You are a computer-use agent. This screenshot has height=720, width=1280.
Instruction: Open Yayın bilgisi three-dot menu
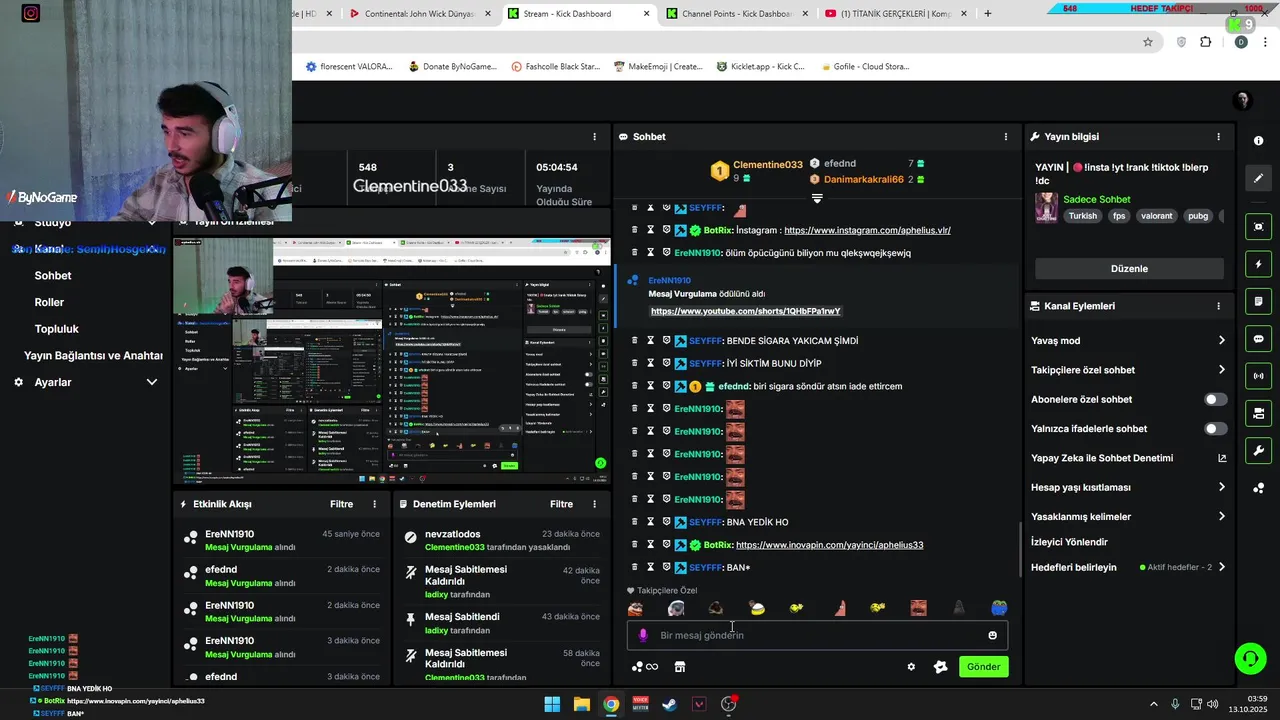coord(1218,137)
